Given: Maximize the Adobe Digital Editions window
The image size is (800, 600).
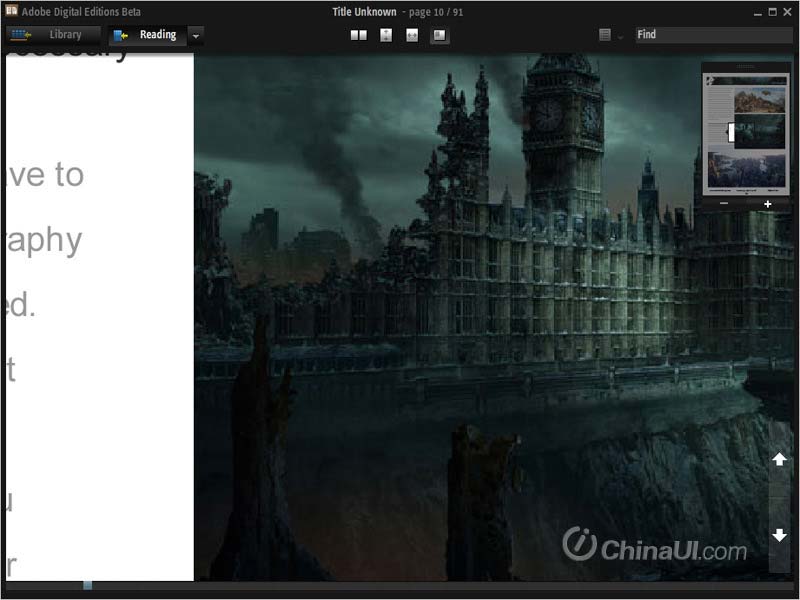Looking at the screenshot, I should click(x=772, y=12).
